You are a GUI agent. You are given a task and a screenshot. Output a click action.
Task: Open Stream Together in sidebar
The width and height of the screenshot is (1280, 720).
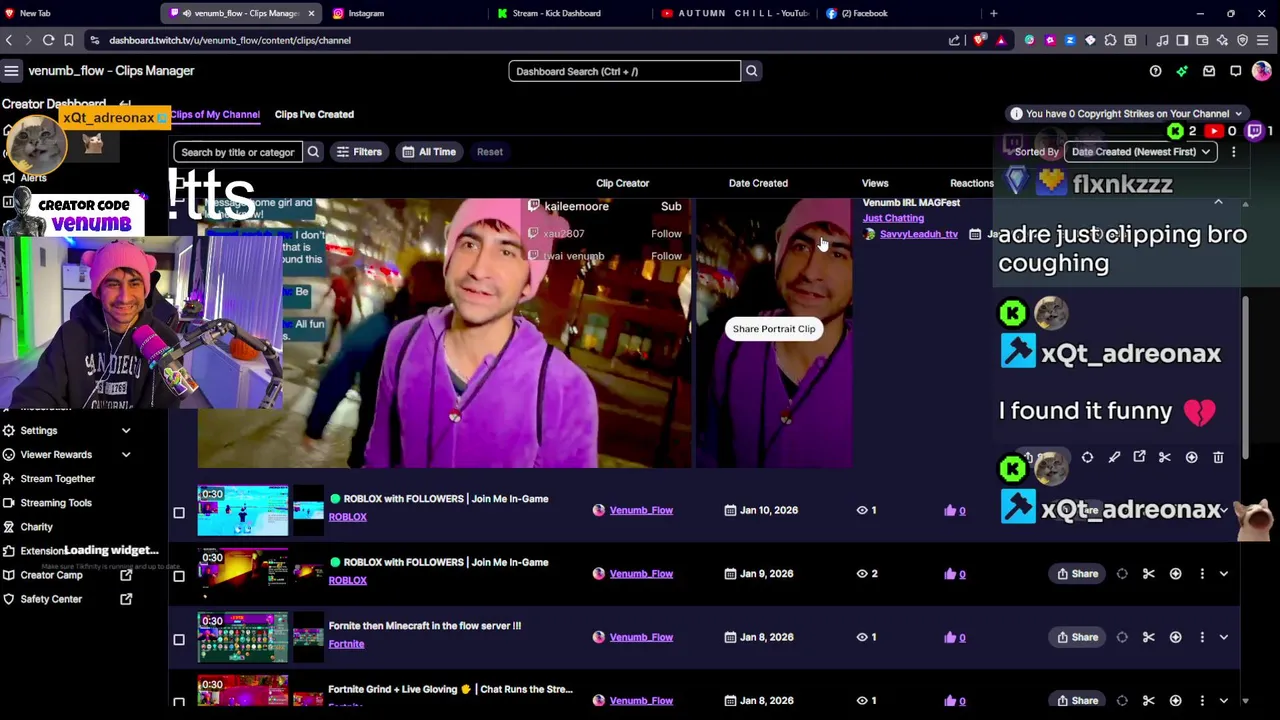point(58,479)
